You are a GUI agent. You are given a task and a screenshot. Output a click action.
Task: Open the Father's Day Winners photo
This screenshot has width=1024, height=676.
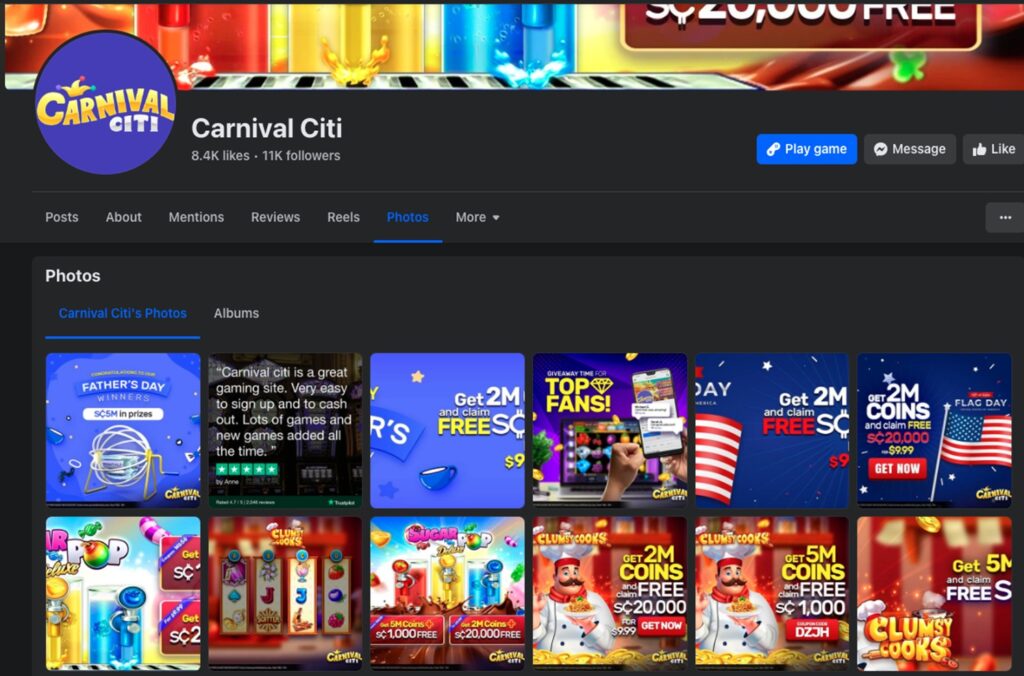click(123, 430)
